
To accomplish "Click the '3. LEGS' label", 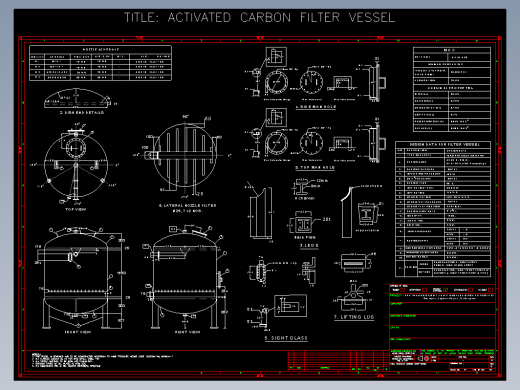I will pos(309,245).
